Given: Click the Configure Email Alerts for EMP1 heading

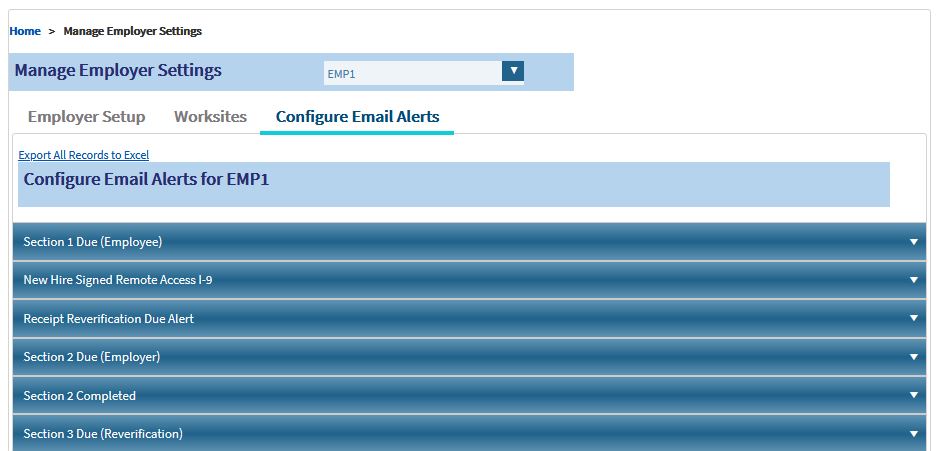Looking at the screenshot, I should (146, 179).
